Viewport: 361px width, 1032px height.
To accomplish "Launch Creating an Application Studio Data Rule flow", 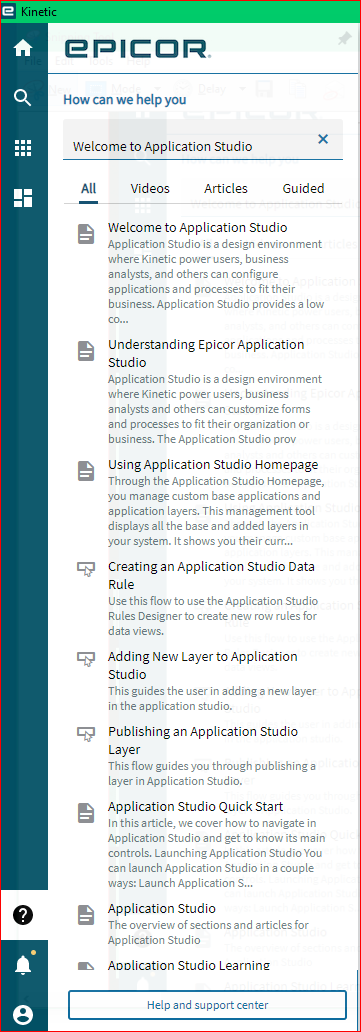I will click(x=211, y=575).
